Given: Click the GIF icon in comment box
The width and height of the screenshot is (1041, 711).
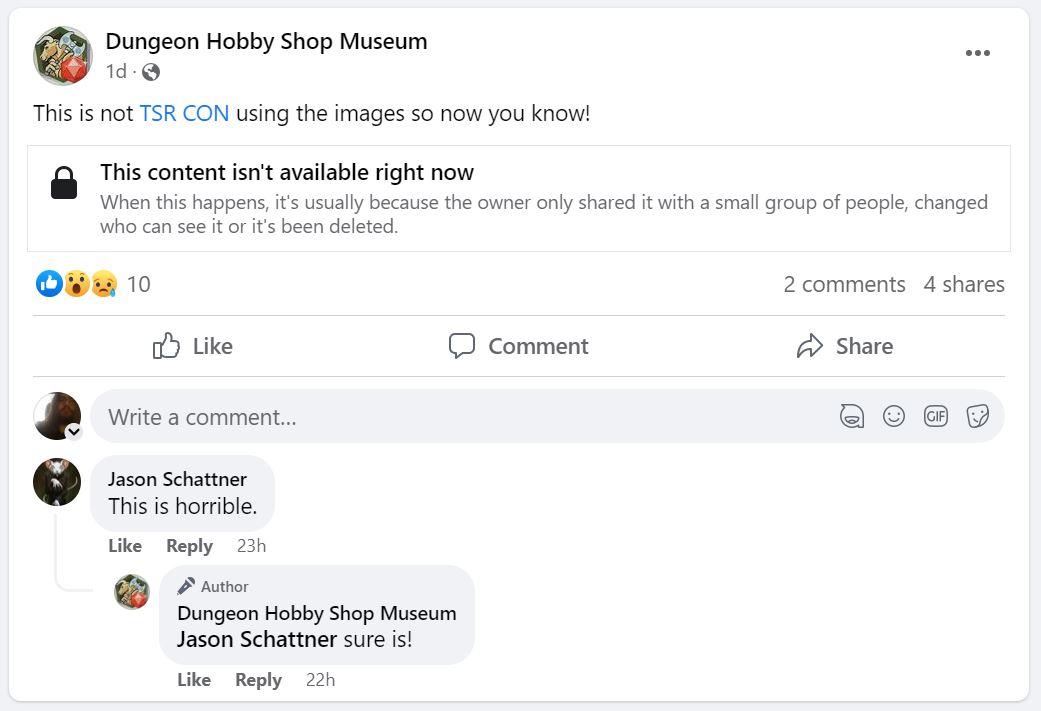Looking at the screenshot, I should pyautogui.click(x=936, y=416).
